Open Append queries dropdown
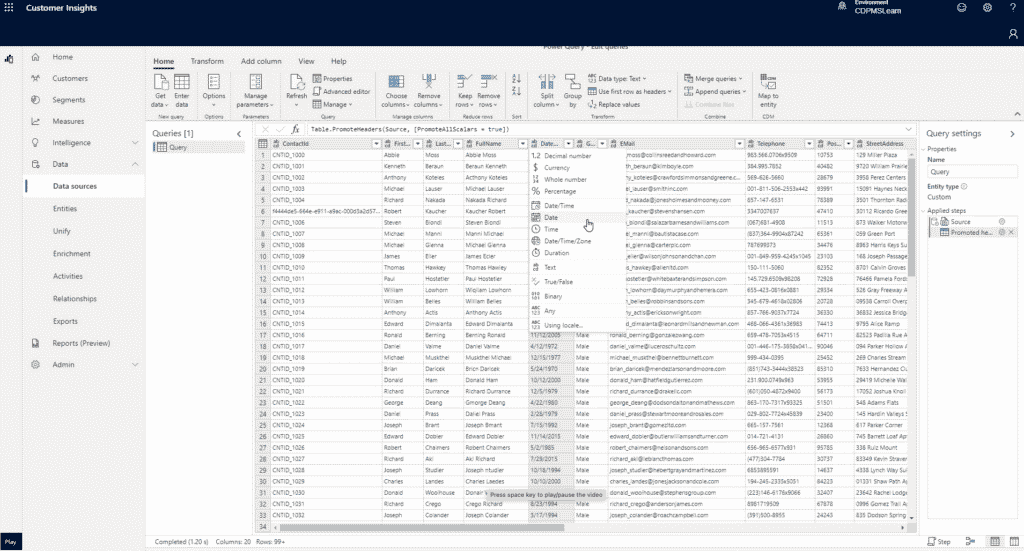The image size is (1024, 551). (x=715, y=91)
